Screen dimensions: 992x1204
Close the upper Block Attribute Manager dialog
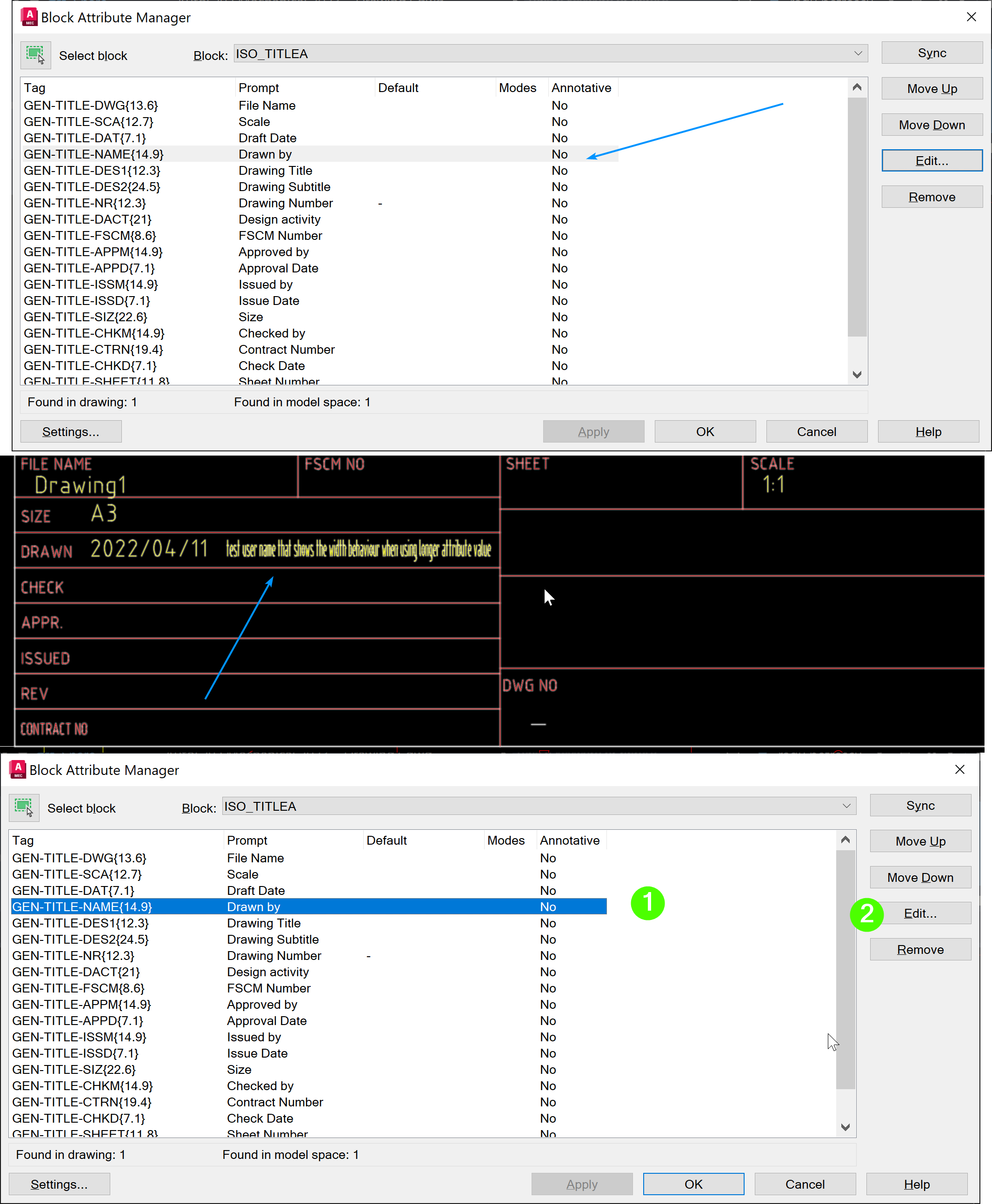tap(971, 17)
